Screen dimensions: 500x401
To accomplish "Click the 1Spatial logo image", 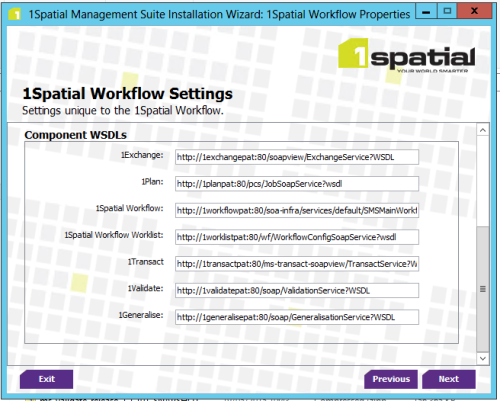I will [406, 55].
